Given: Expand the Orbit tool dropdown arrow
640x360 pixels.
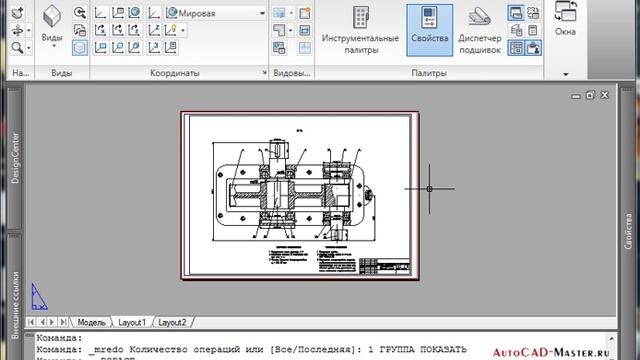Looking at the screenshot, I should coord(29,31).
